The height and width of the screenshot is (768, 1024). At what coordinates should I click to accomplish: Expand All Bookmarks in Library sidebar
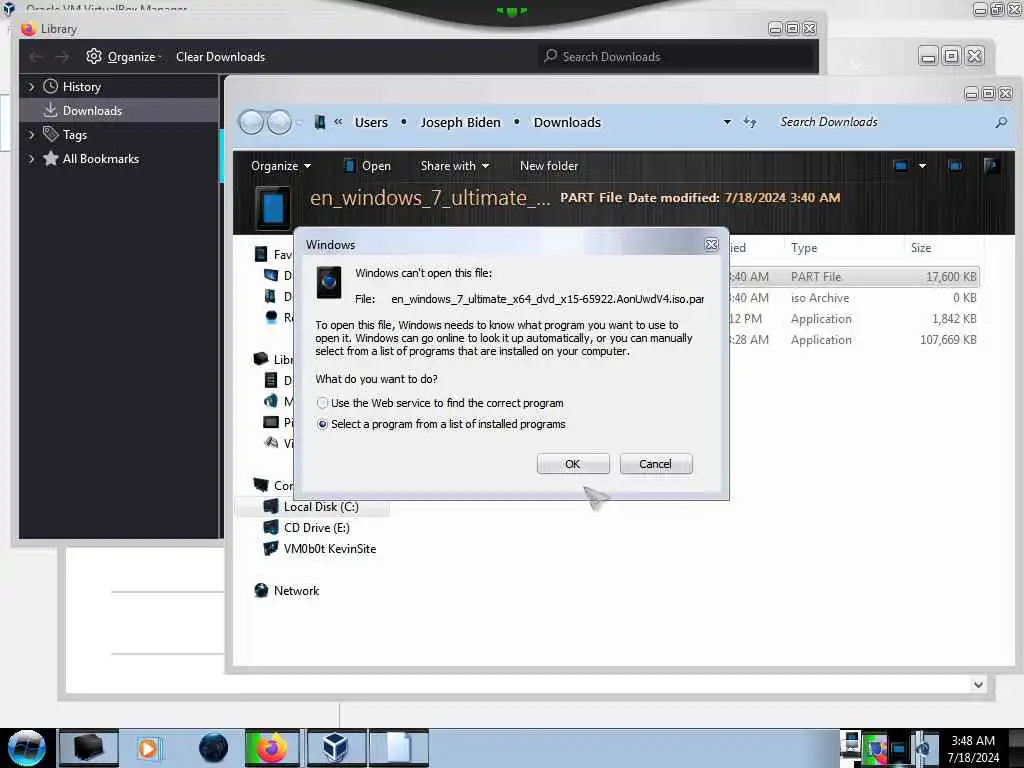(x=31, y=159)
